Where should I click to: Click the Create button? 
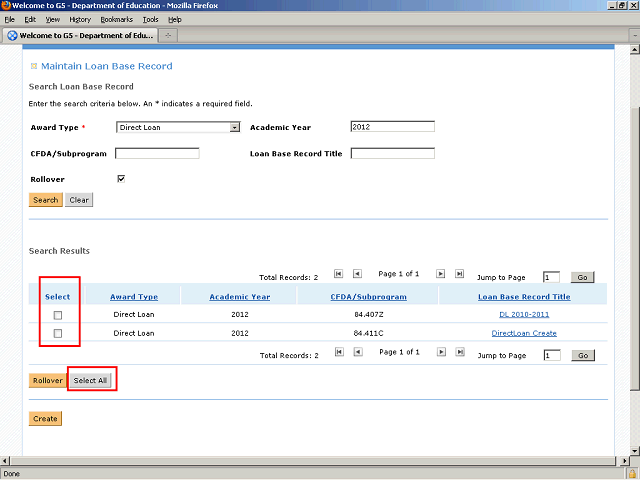(45, 419)
